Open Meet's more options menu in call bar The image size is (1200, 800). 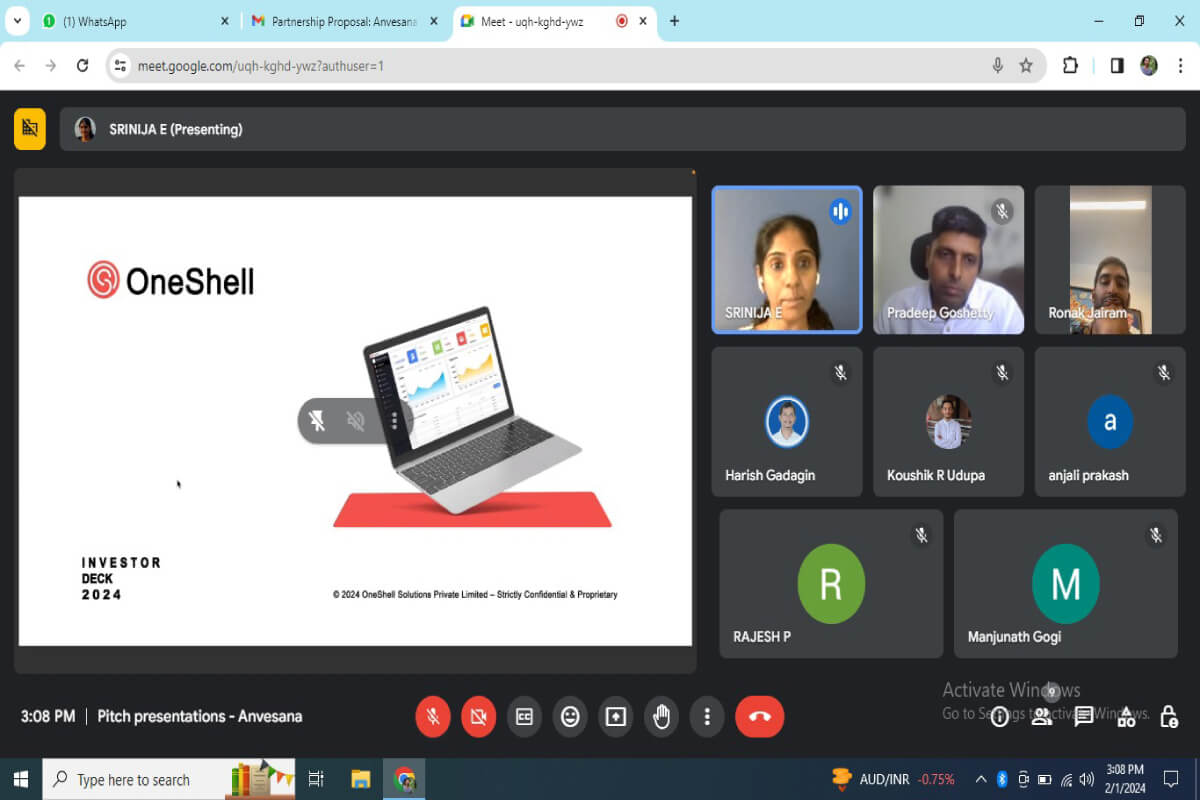(707, 717)
